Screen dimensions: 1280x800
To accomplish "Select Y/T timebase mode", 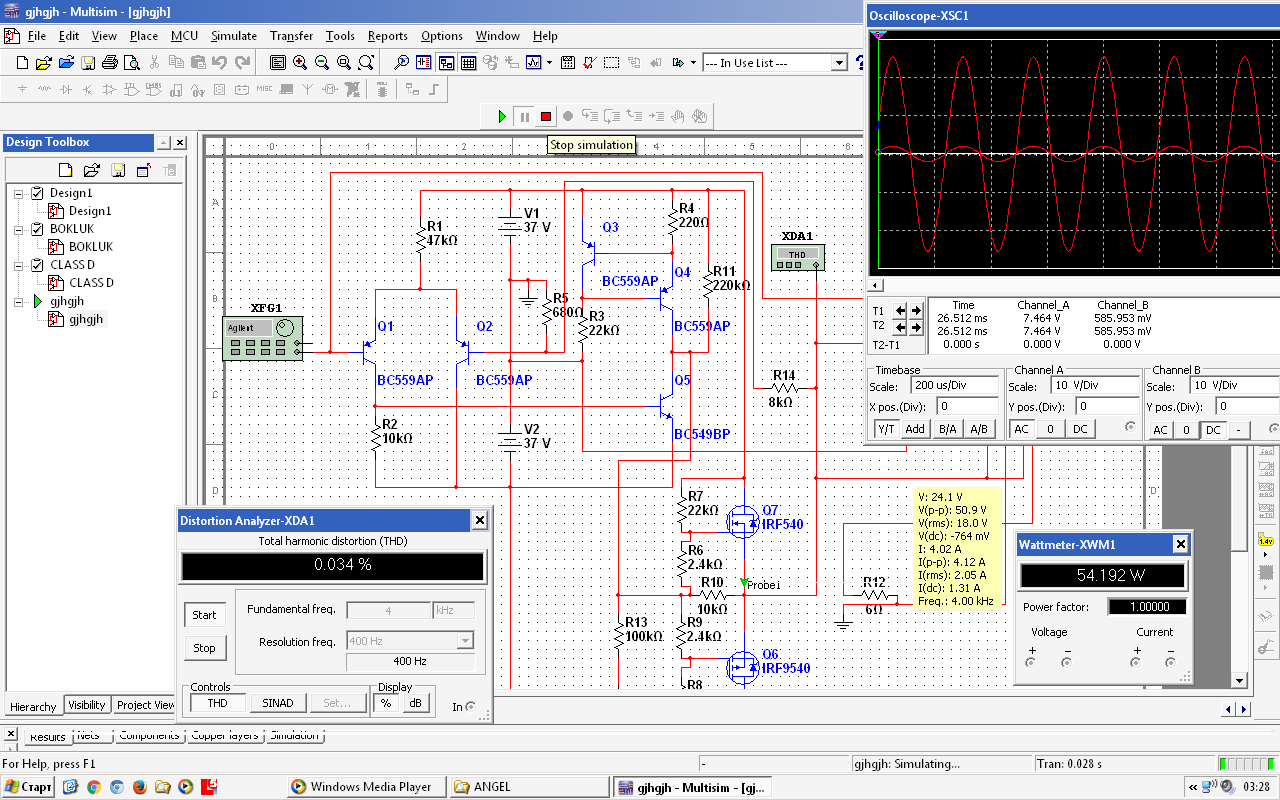I will (x=886, y=429).
